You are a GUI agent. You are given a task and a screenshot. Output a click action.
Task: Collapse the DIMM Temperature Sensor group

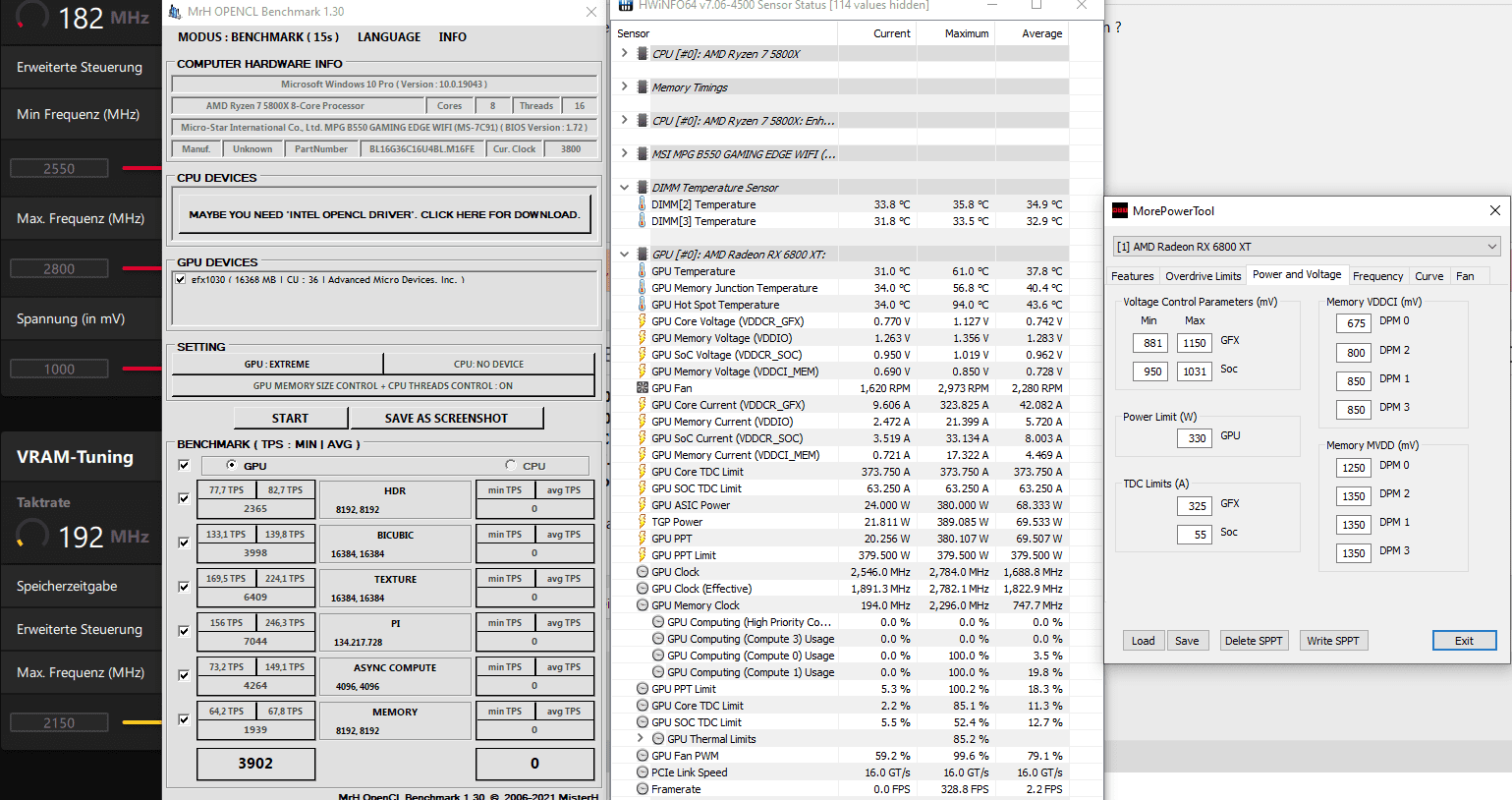click(x=624, y=187)
